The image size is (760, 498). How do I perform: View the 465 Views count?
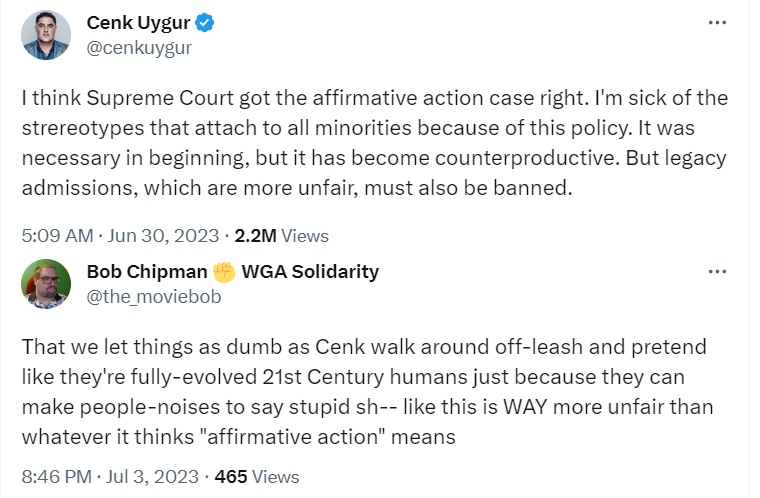256,476
